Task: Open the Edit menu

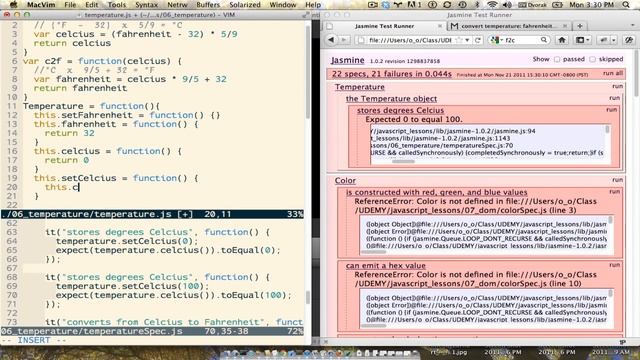Action: (91, 5)
